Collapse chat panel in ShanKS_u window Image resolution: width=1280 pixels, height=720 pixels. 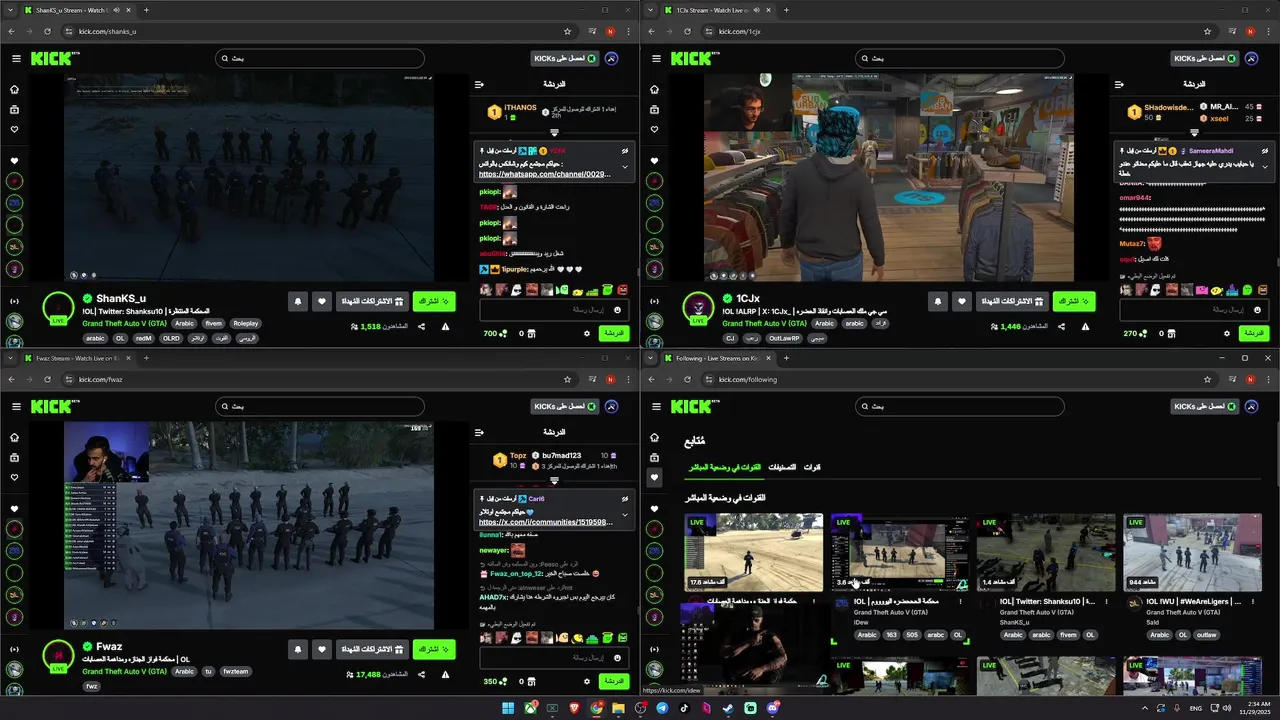pos(479,85)
